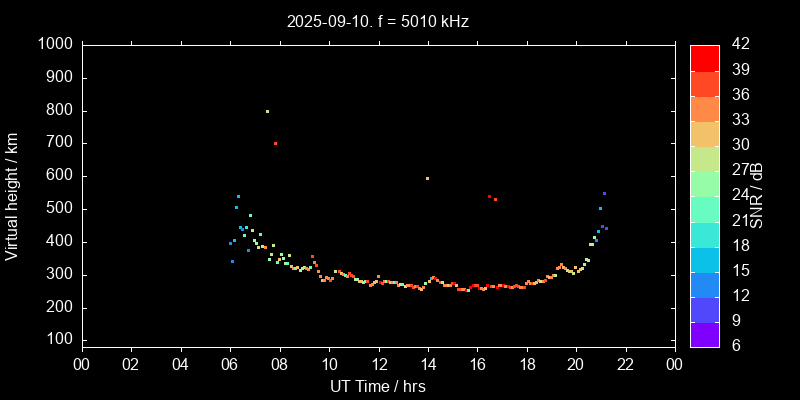This screenshot has height=400, width=800.
Task: Click the red 39–42 dB colorbar segment
Action: (x=704, y=57)
